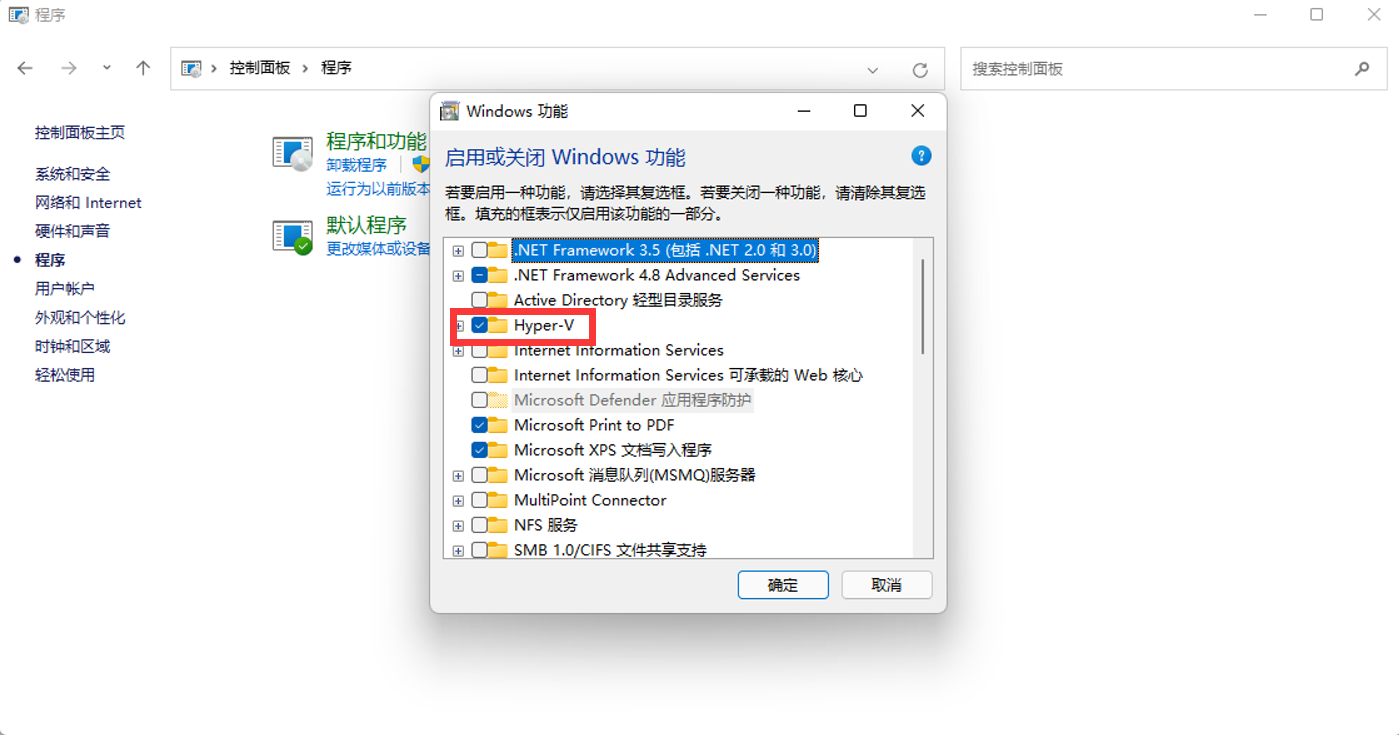The image size is (1399, 735).
Task: Click the blue help question mark icon
Action: click(921, 156)
